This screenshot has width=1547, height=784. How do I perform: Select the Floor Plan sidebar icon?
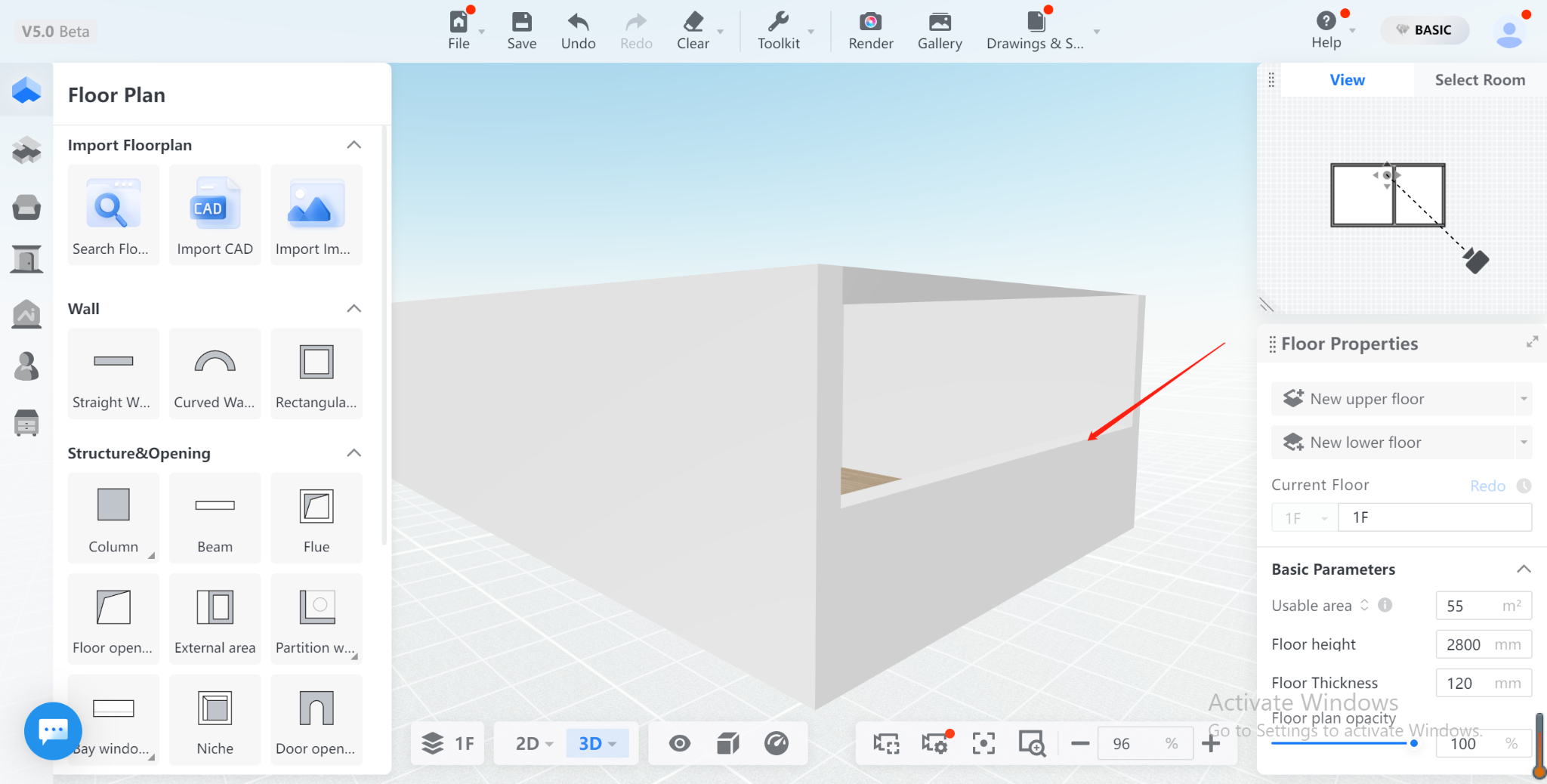click(26, 90)
